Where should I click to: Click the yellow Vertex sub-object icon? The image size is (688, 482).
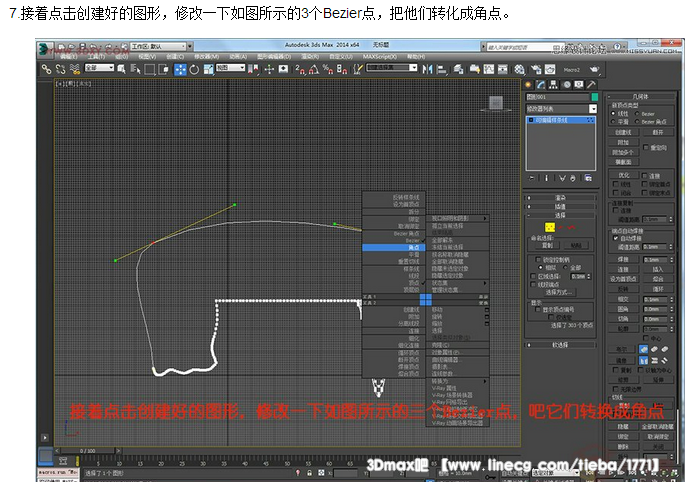click(x=550, y=227)
